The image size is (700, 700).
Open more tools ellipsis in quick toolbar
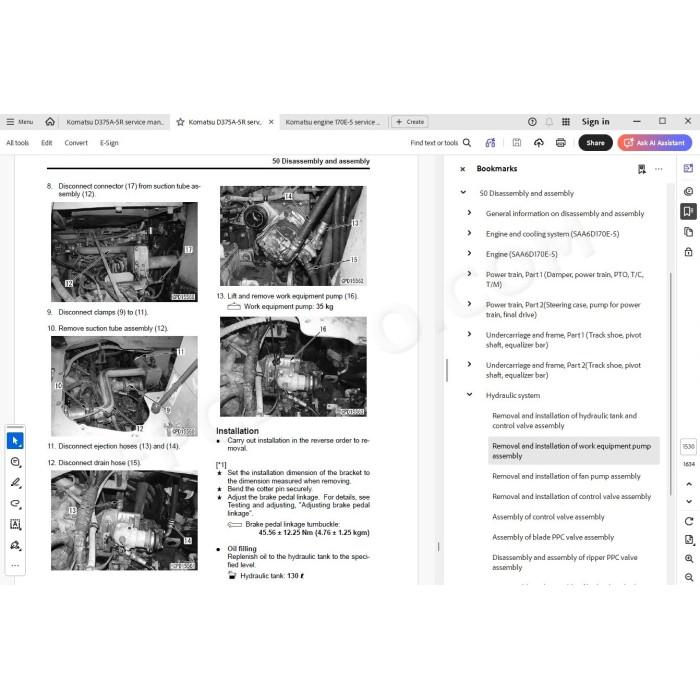[x=15, y=566]
